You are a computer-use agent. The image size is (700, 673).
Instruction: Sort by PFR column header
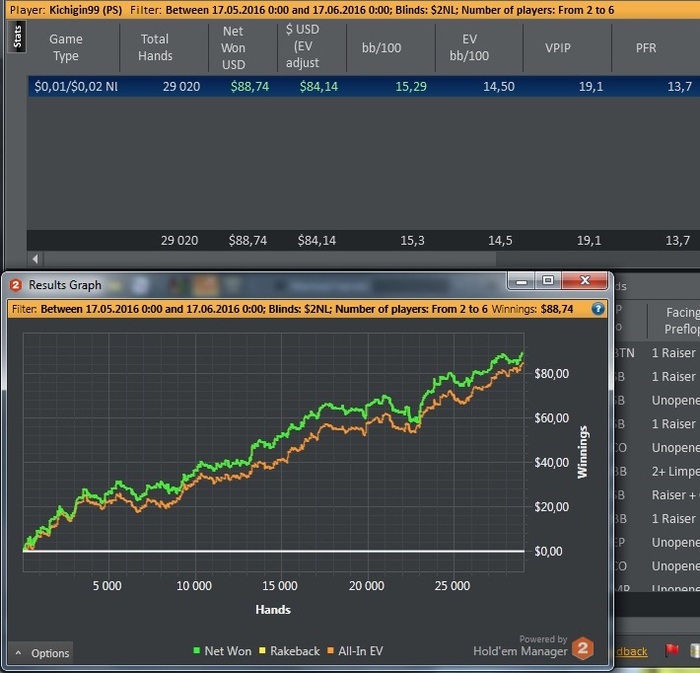[646, 48]
